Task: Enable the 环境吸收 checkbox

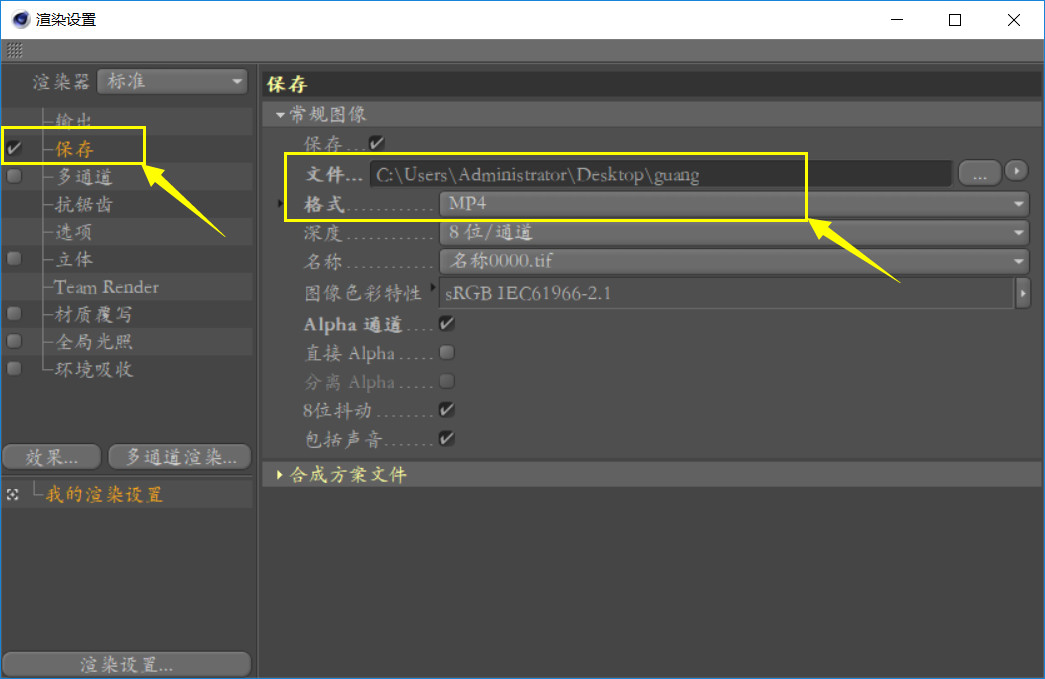Action: (x=14, y=368)
